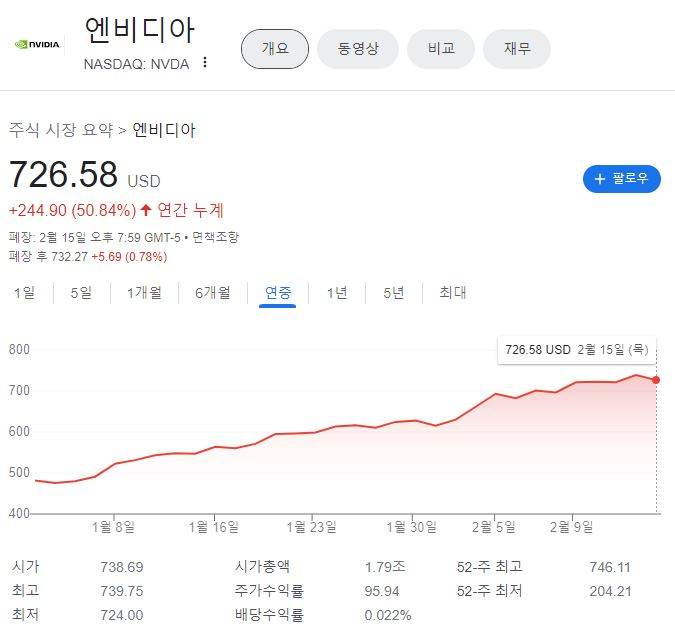Click the 1월 30일 axis label
This screenshot has width=675, height=636.
(x=412, y=527)
